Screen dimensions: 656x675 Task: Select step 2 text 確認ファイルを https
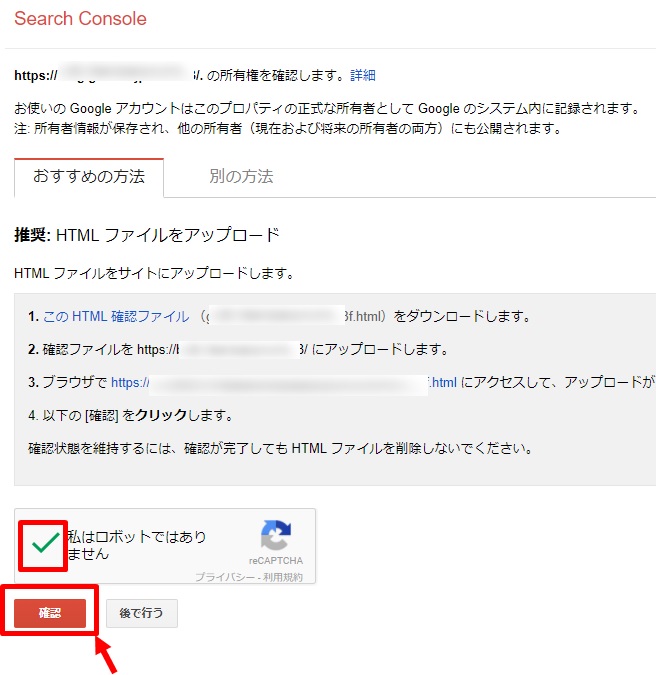pyautogui.click(x=238, y=349)
